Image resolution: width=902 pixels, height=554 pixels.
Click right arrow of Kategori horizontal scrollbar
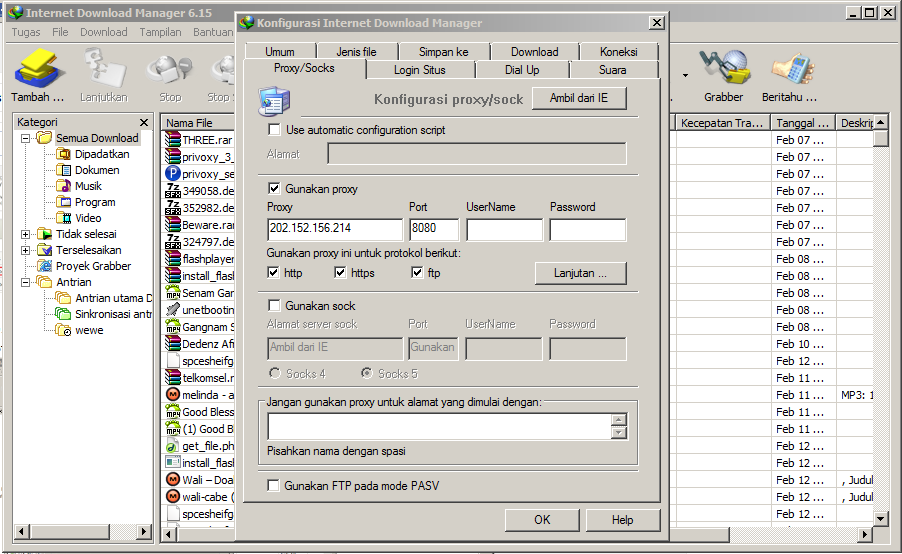pyautogui.click(x=144, y=532)
